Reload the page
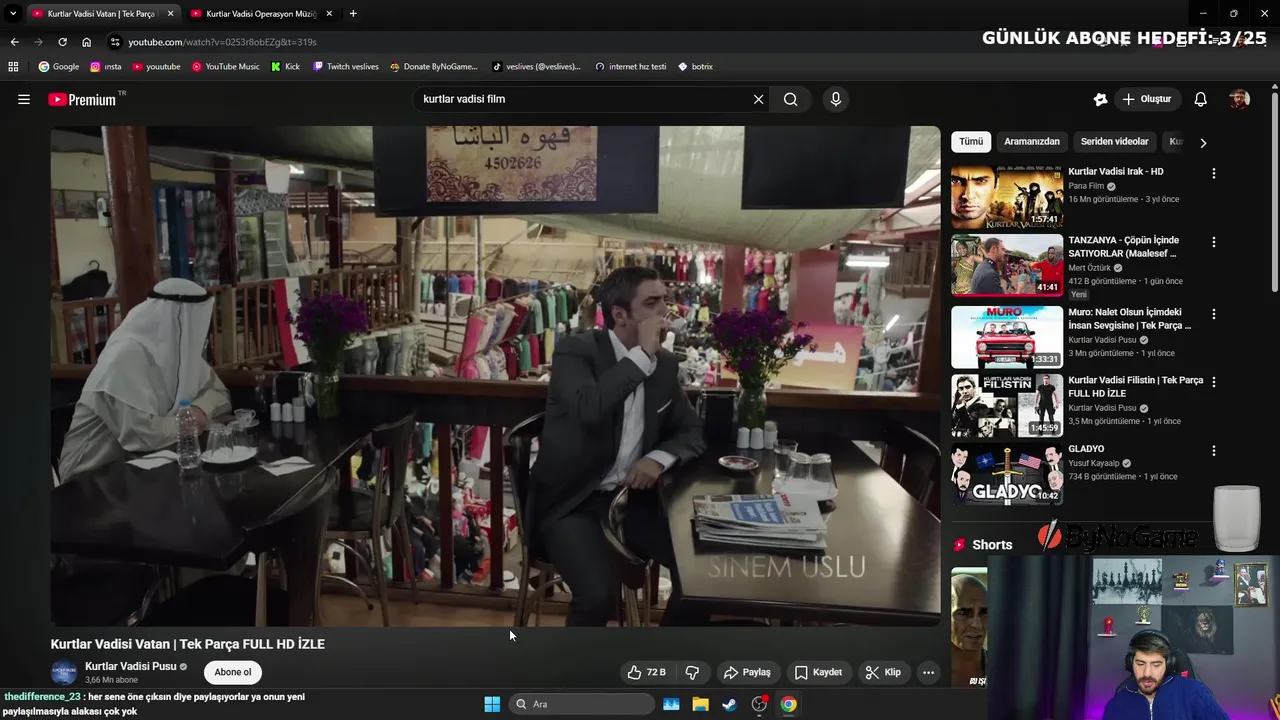1280x720 pixels. 62,42
